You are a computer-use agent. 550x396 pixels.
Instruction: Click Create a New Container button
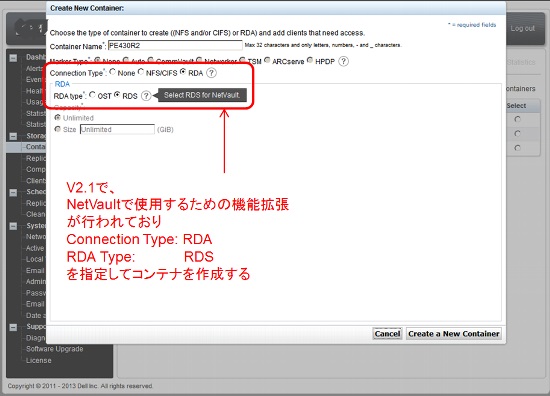point(454,334)
